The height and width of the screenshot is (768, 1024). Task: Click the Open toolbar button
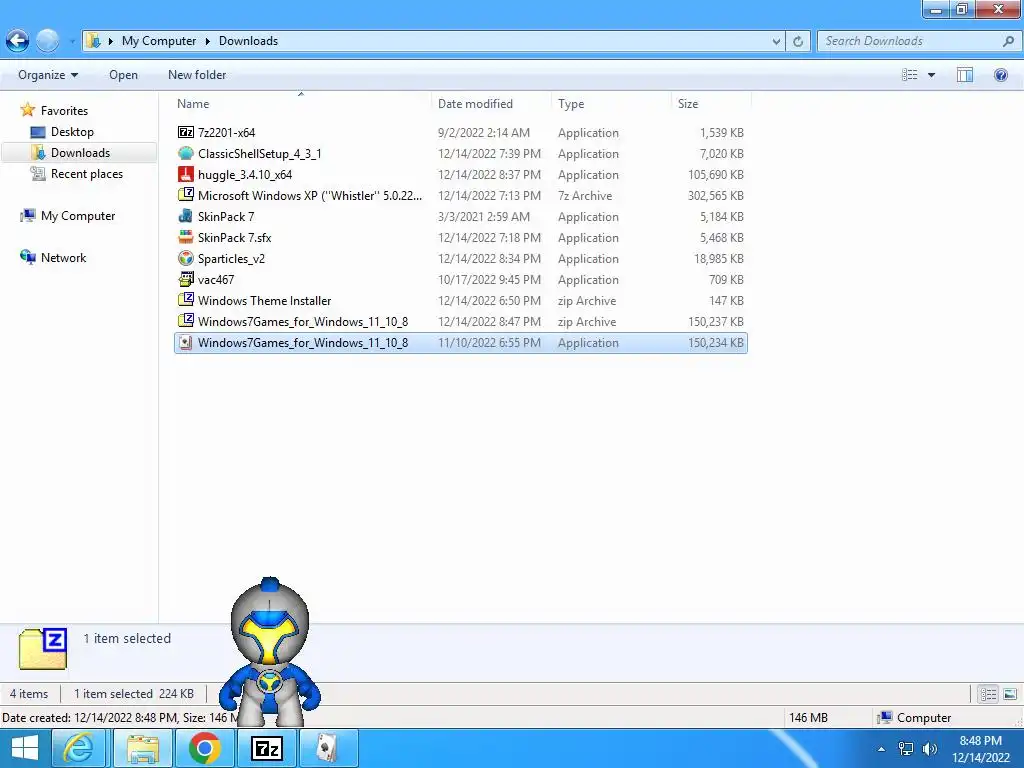click(x=123, y=74)
